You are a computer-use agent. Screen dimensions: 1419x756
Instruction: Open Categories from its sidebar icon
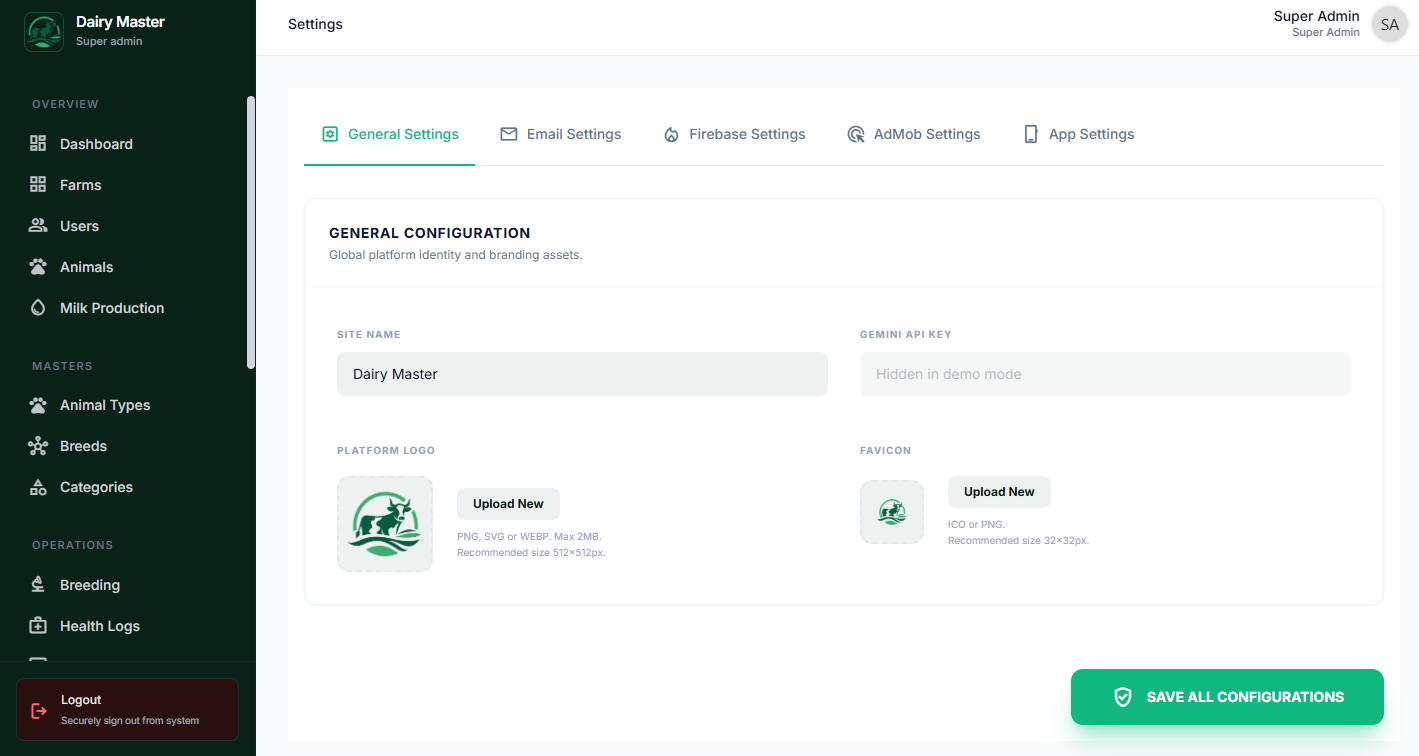coord(38,486)
